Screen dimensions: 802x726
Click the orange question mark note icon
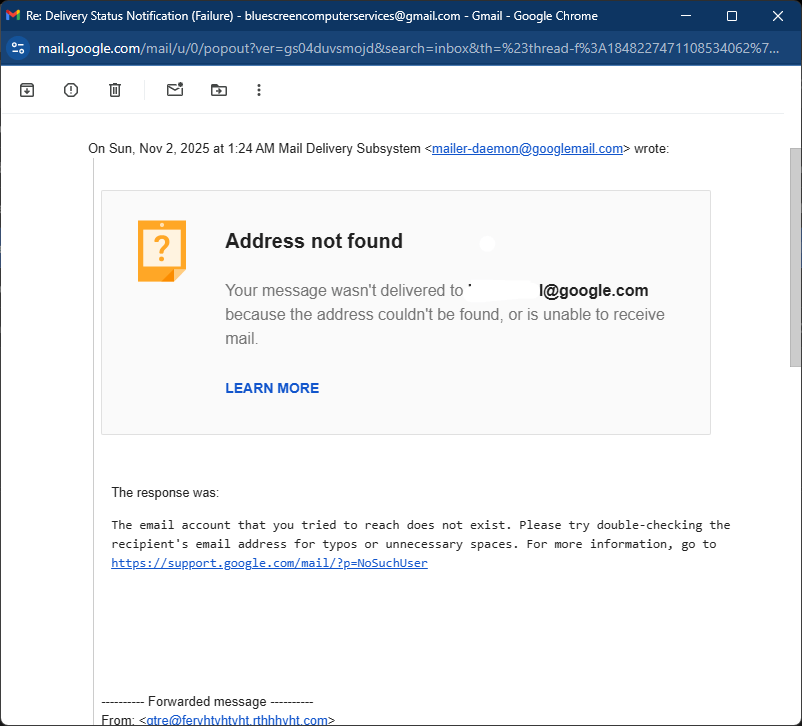point(161,251)
